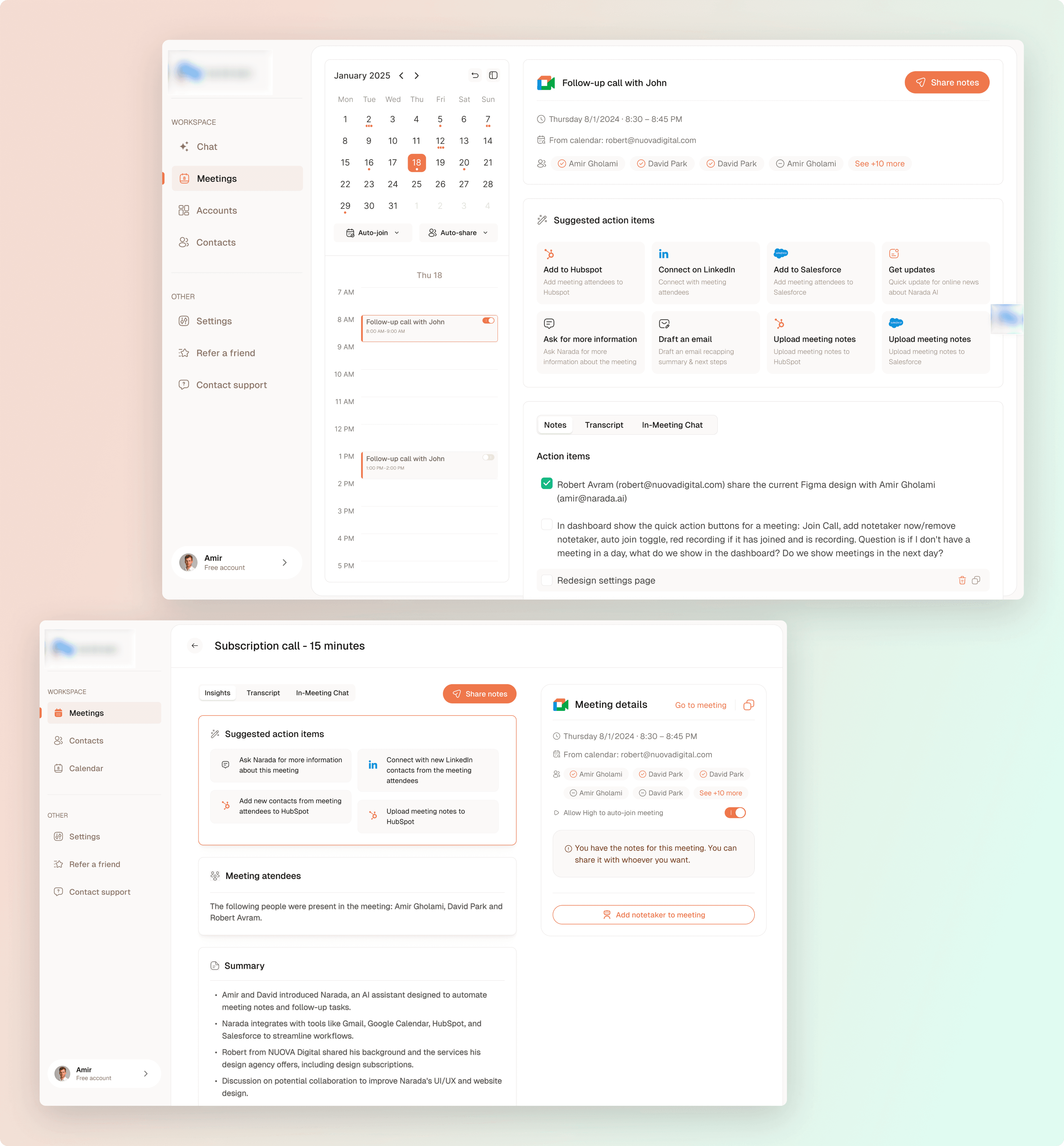Image resolution: width=1064 pixels, height=1146 pixels.
Task: Click Connect with new LinkedIn contacts card
Action: click(429, 771)
